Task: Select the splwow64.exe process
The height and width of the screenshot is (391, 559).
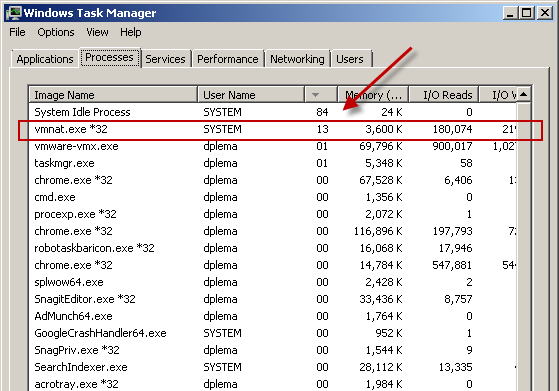Action: click(273, 282)
